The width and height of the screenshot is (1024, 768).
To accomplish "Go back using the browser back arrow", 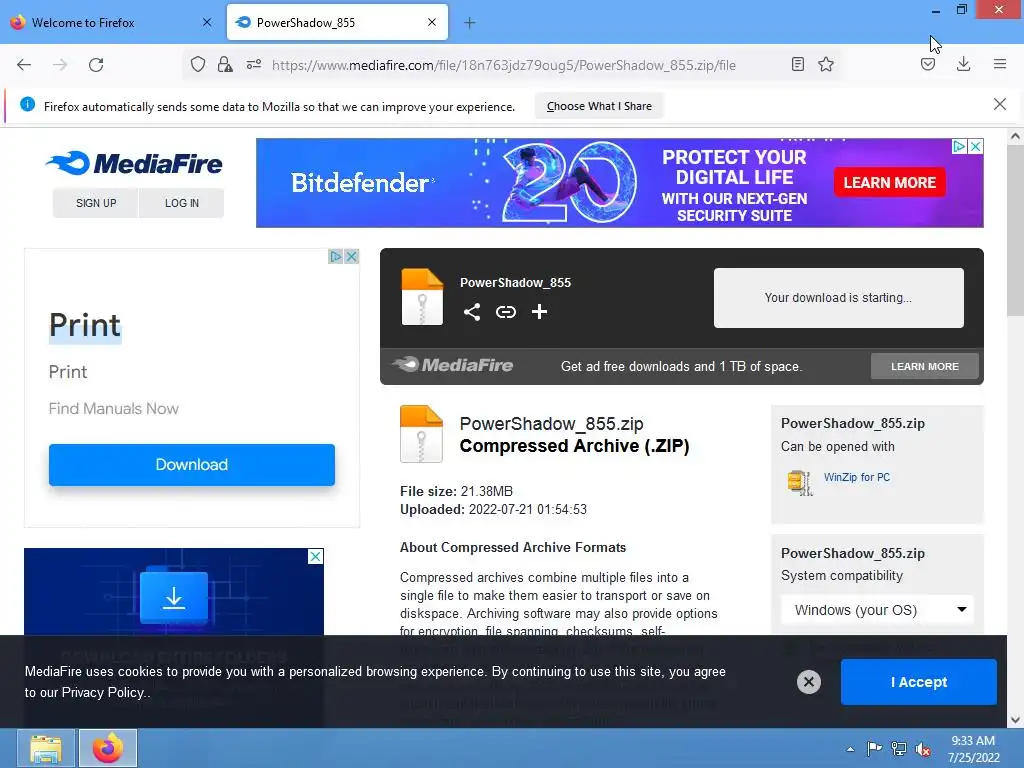I will point(24,65).
